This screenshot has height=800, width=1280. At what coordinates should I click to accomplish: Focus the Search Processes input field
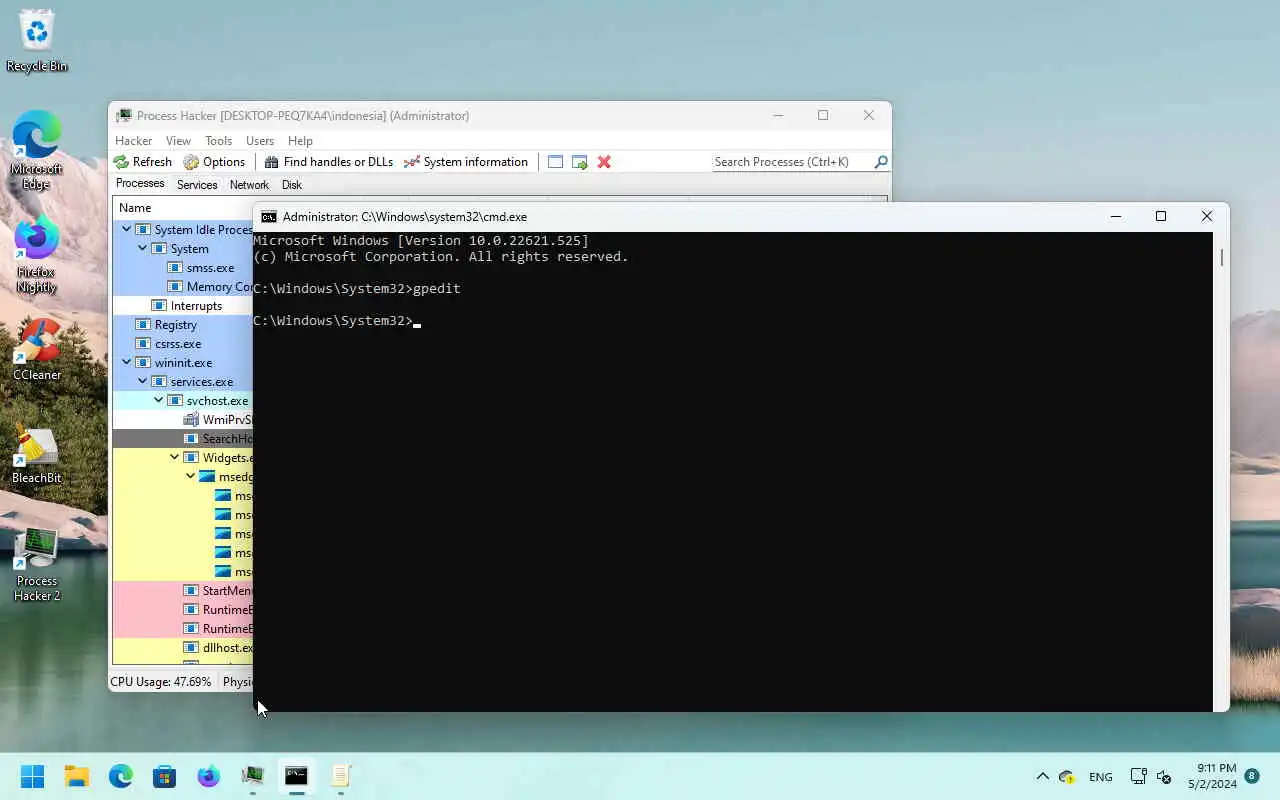coord(791,162)
